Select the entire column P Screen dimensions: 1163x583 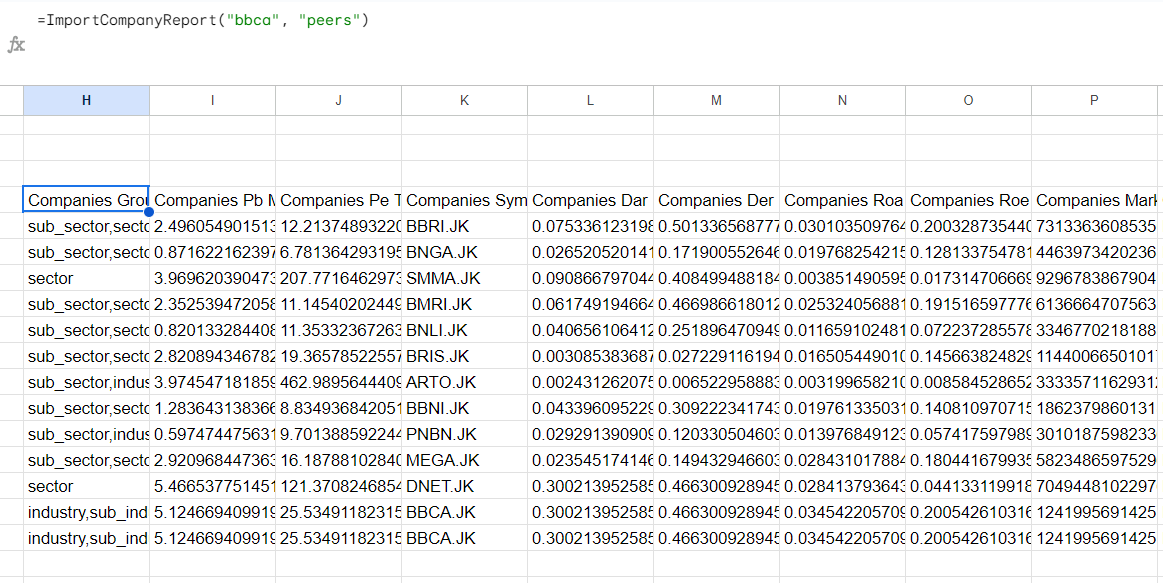tap(1093, 100)
